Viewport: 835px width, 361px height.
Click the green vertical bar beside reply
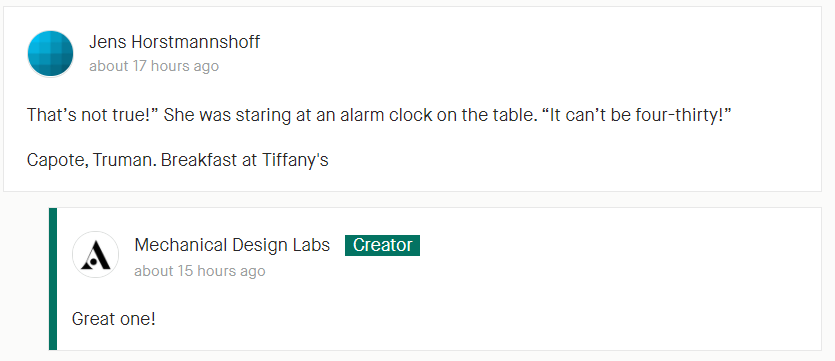53,279
